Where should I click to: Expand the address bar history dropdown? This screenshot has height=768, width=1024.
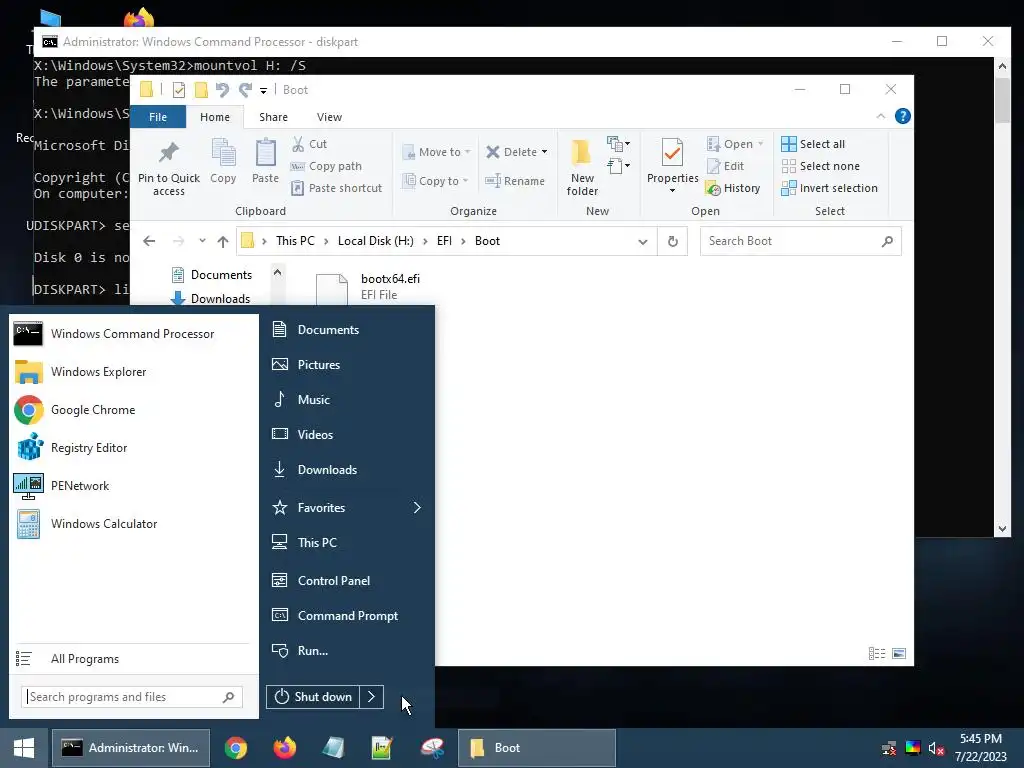[643, 242]
